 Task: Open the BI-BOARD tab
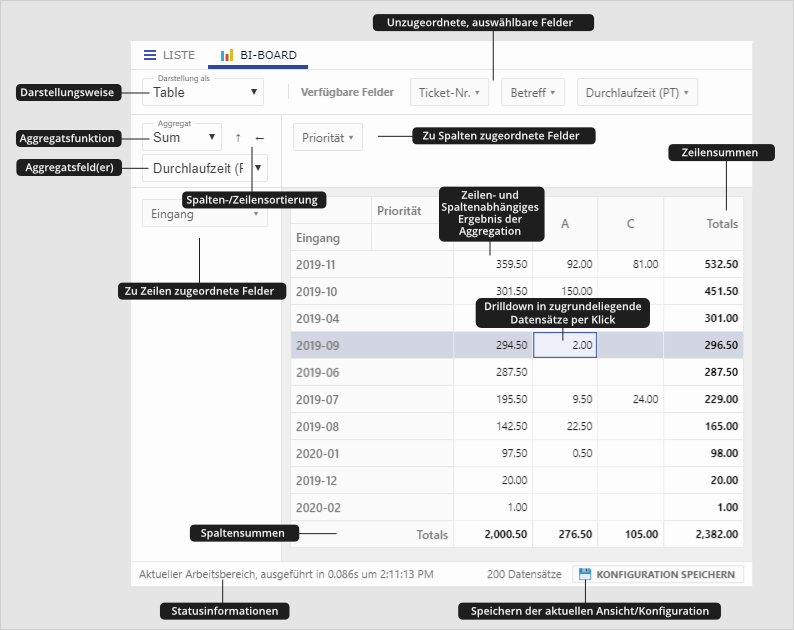[x=258, y=55]
